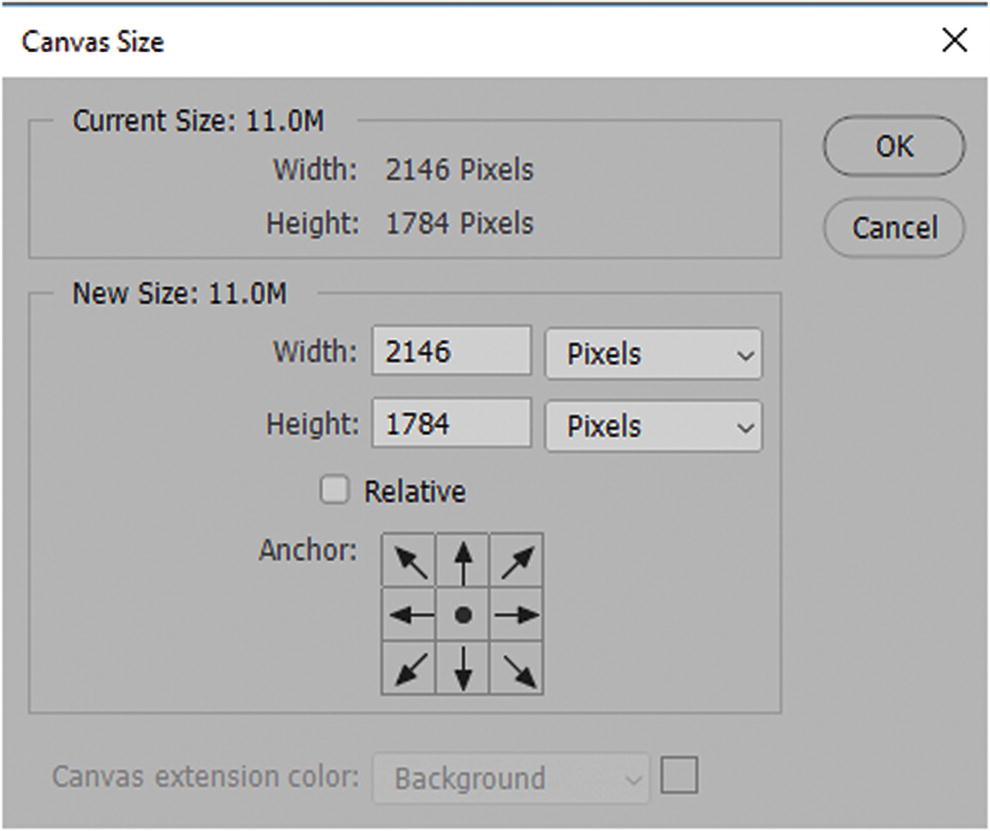The image size is (990, 831).
Task: Close the Canvas Size dialog
Action: (955, 40)
